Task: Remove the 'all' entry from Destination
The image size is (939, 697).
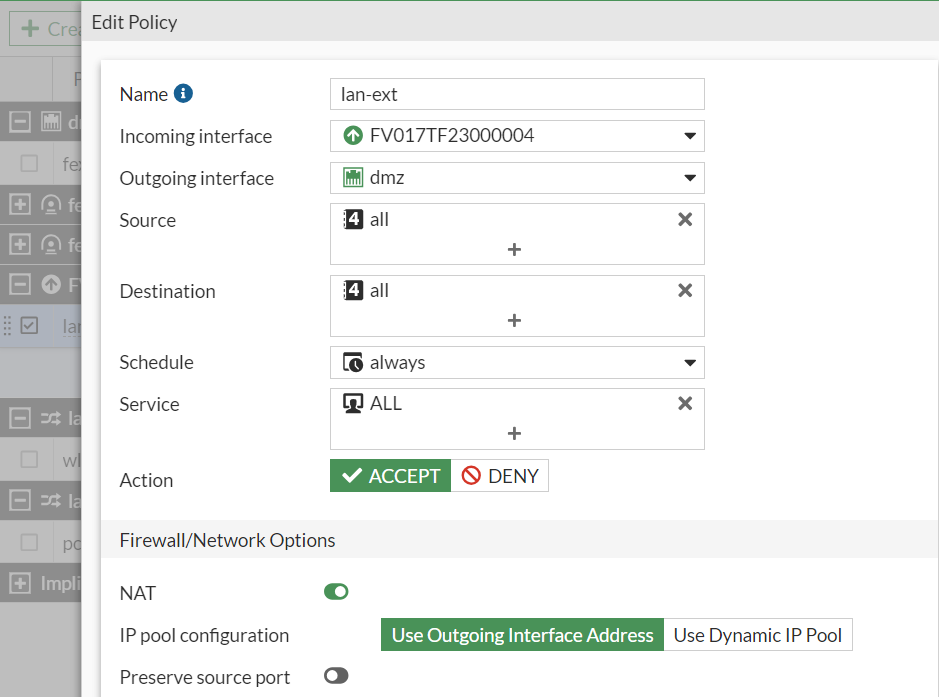Action: tap(685, 291)
